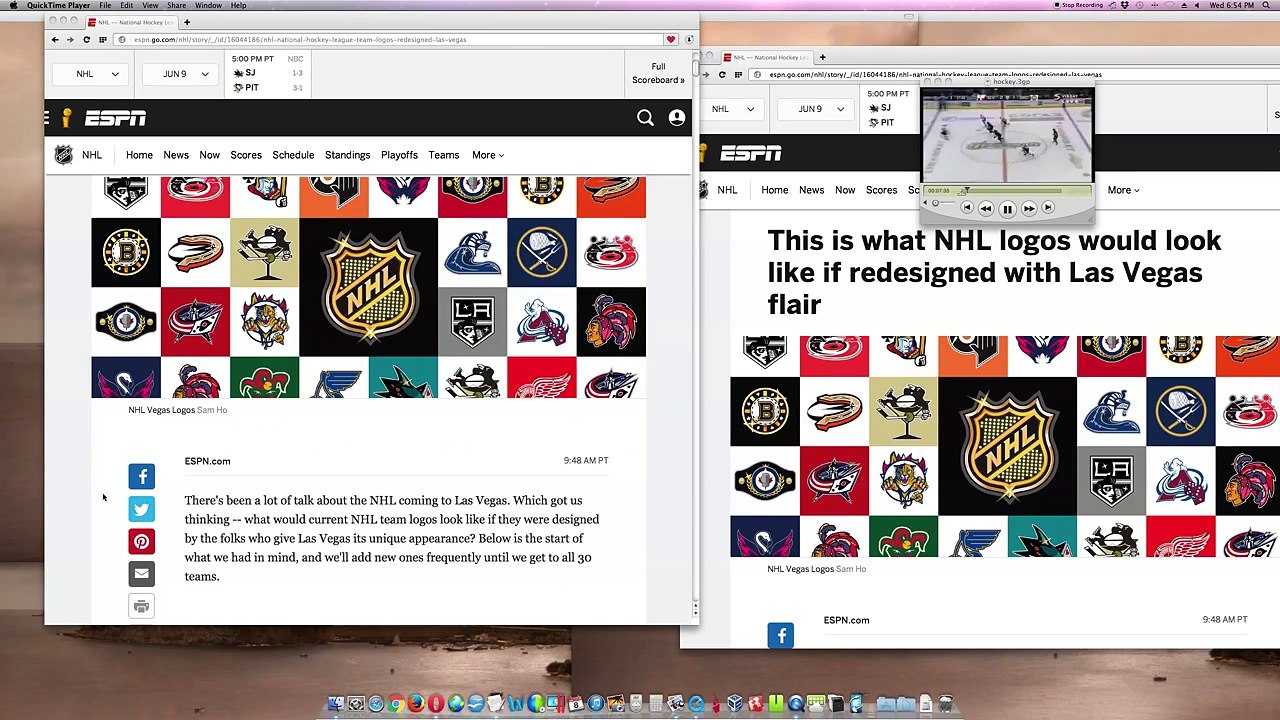
Task: Go to Home in the left window nav
Action: (139, 155)
